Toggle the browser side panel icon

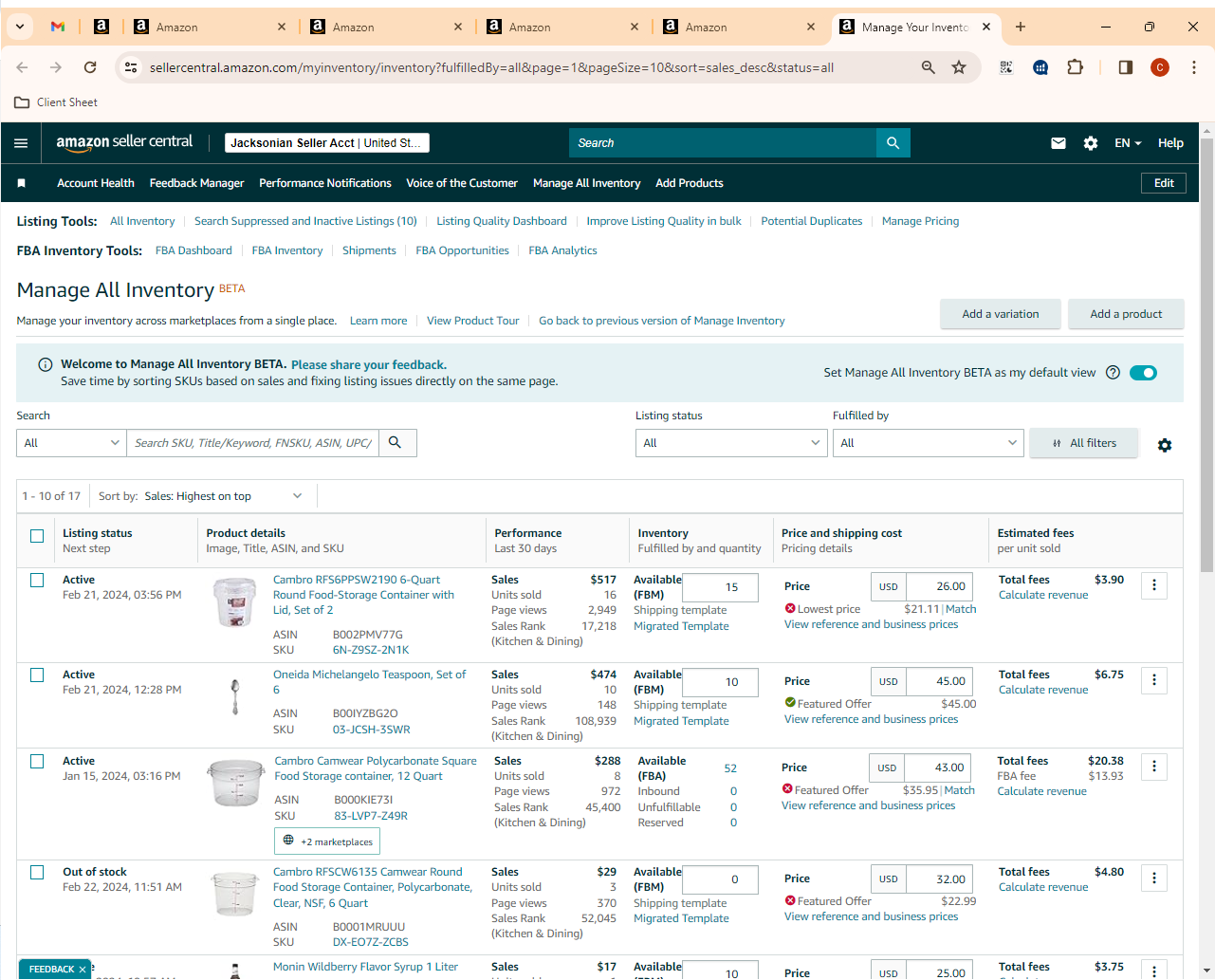coord(1126,67)
